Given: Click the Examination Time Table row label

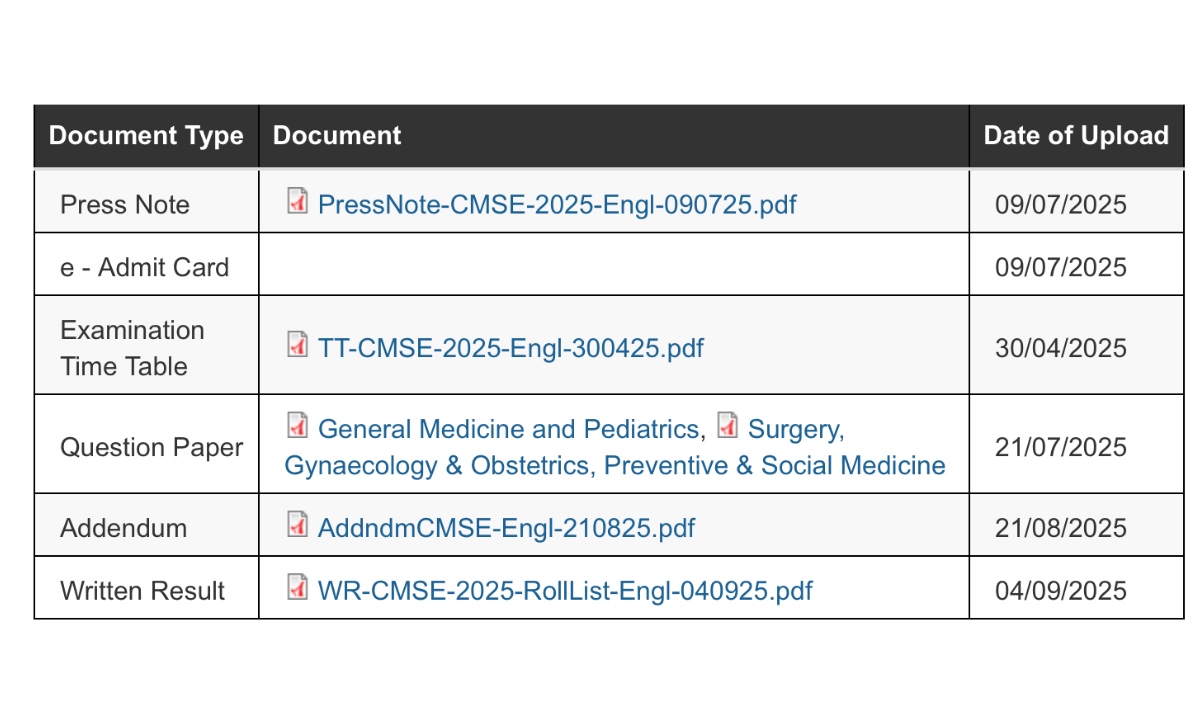Looking at the screenshot, I should click(x=132, y=348).
